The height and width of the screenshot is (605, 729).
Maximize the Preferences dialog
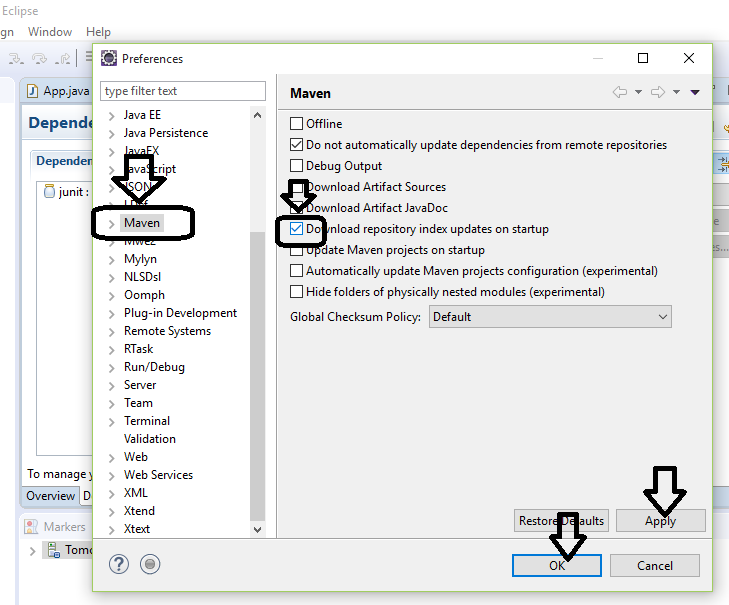[643, 58]
